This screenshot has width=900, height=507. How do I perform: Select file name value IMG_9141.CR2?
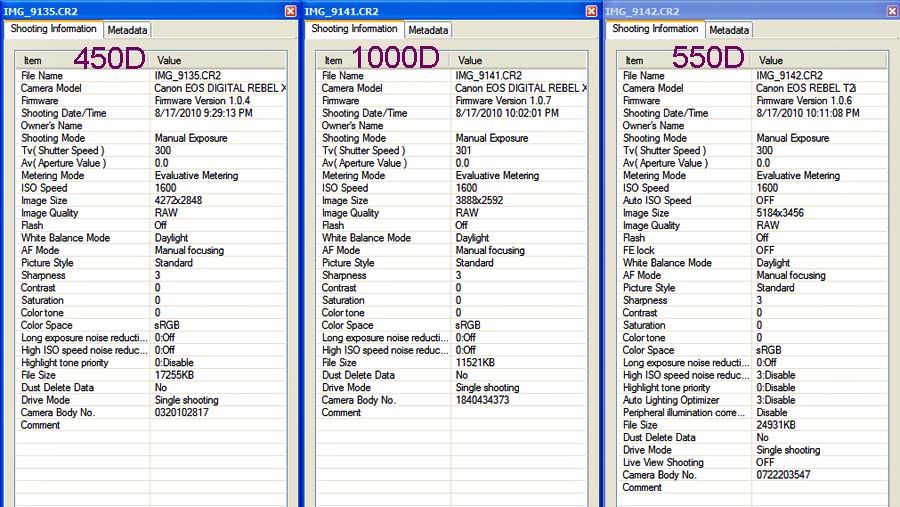[488, 76]
